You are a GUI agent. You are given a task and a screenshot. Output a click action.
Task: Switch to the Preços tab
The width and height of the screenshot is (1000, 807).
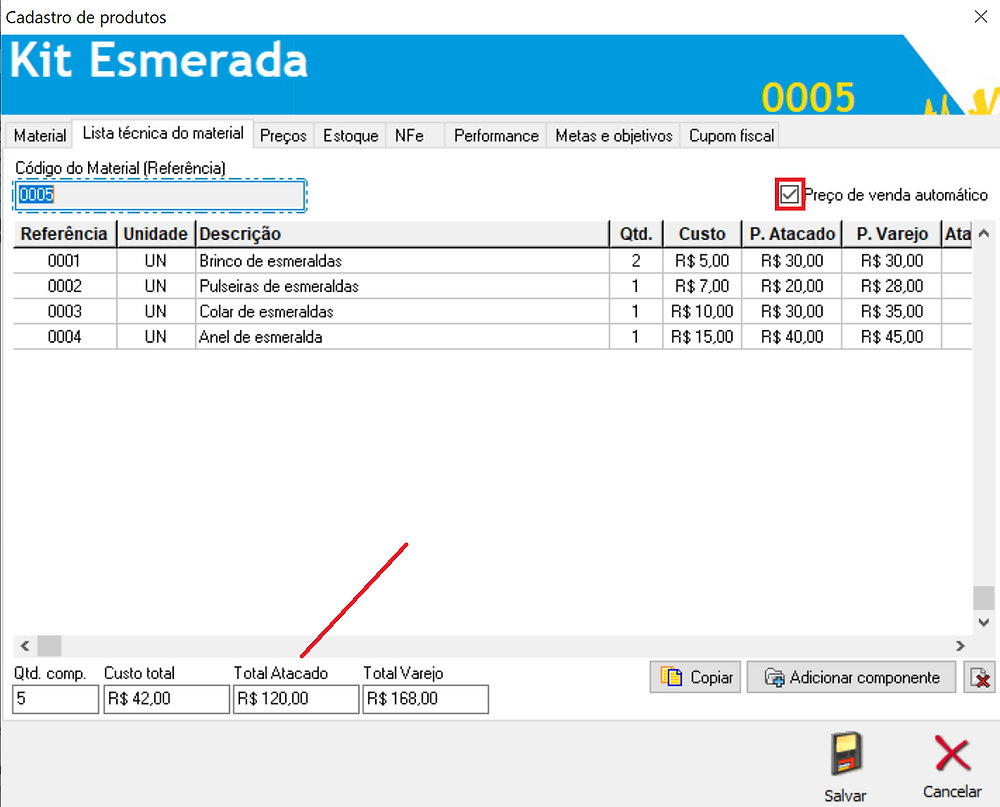pyautogui.click(x=283, y=136)
